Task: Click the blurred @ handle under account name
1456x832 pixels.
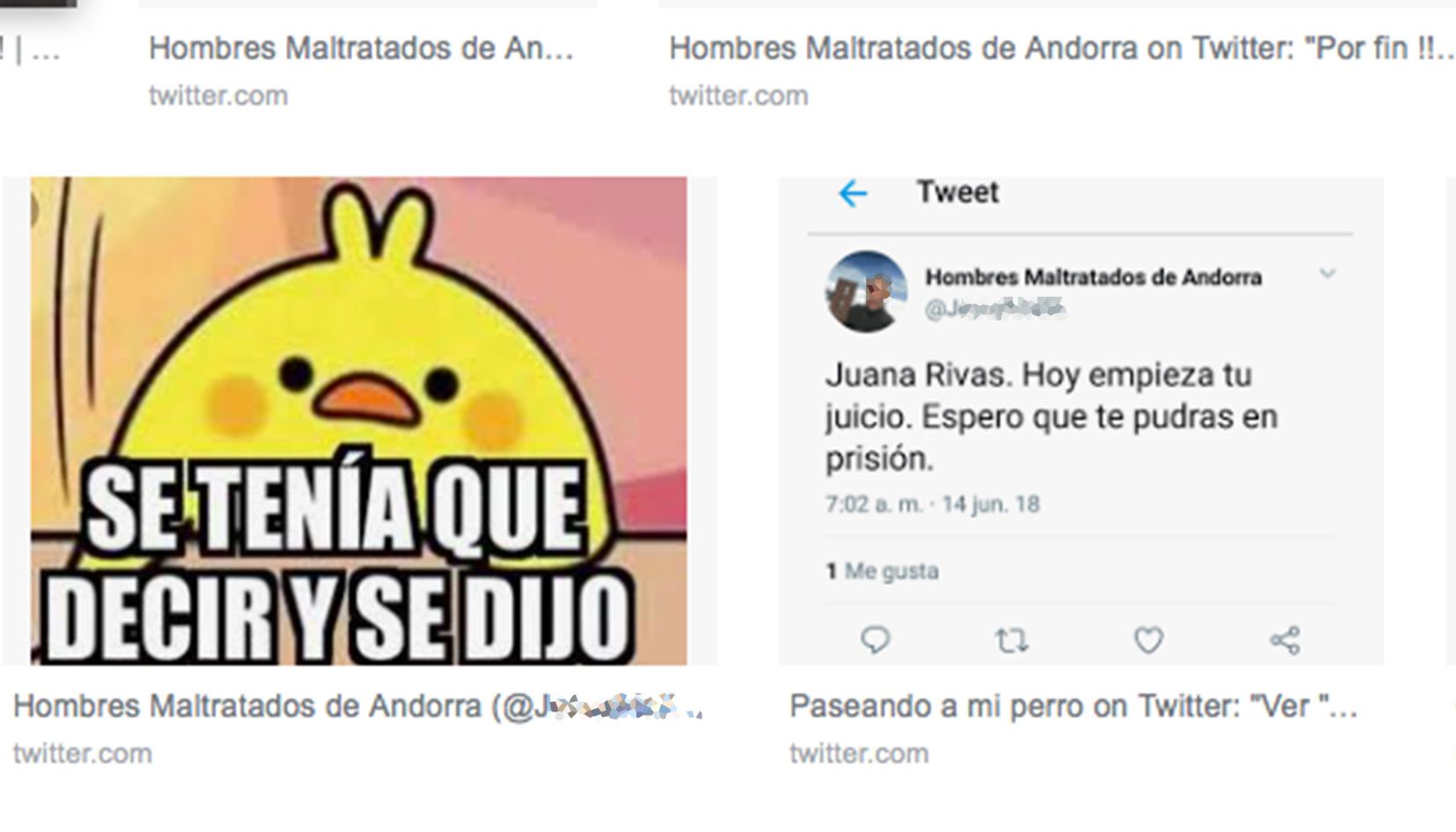Action: click(995, 309)
